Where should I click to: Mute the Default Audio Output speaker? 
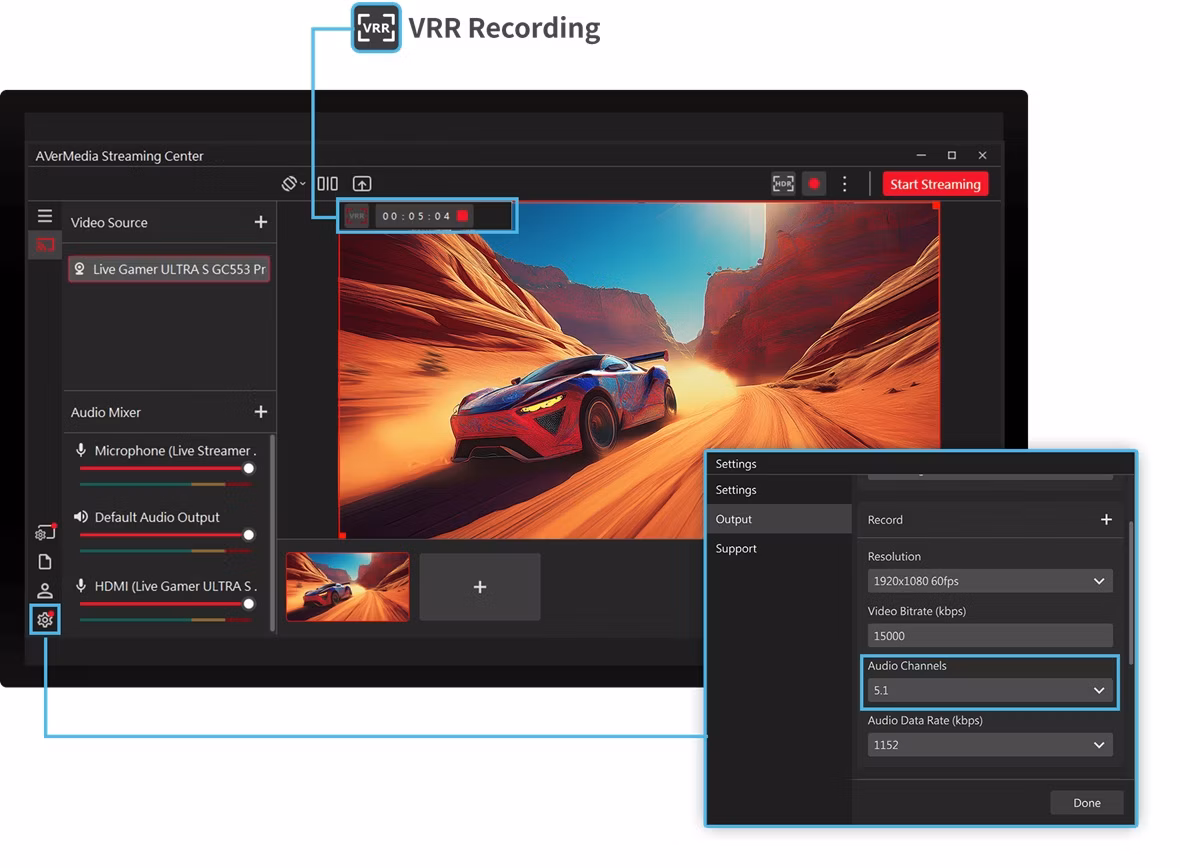coord(81,516)
